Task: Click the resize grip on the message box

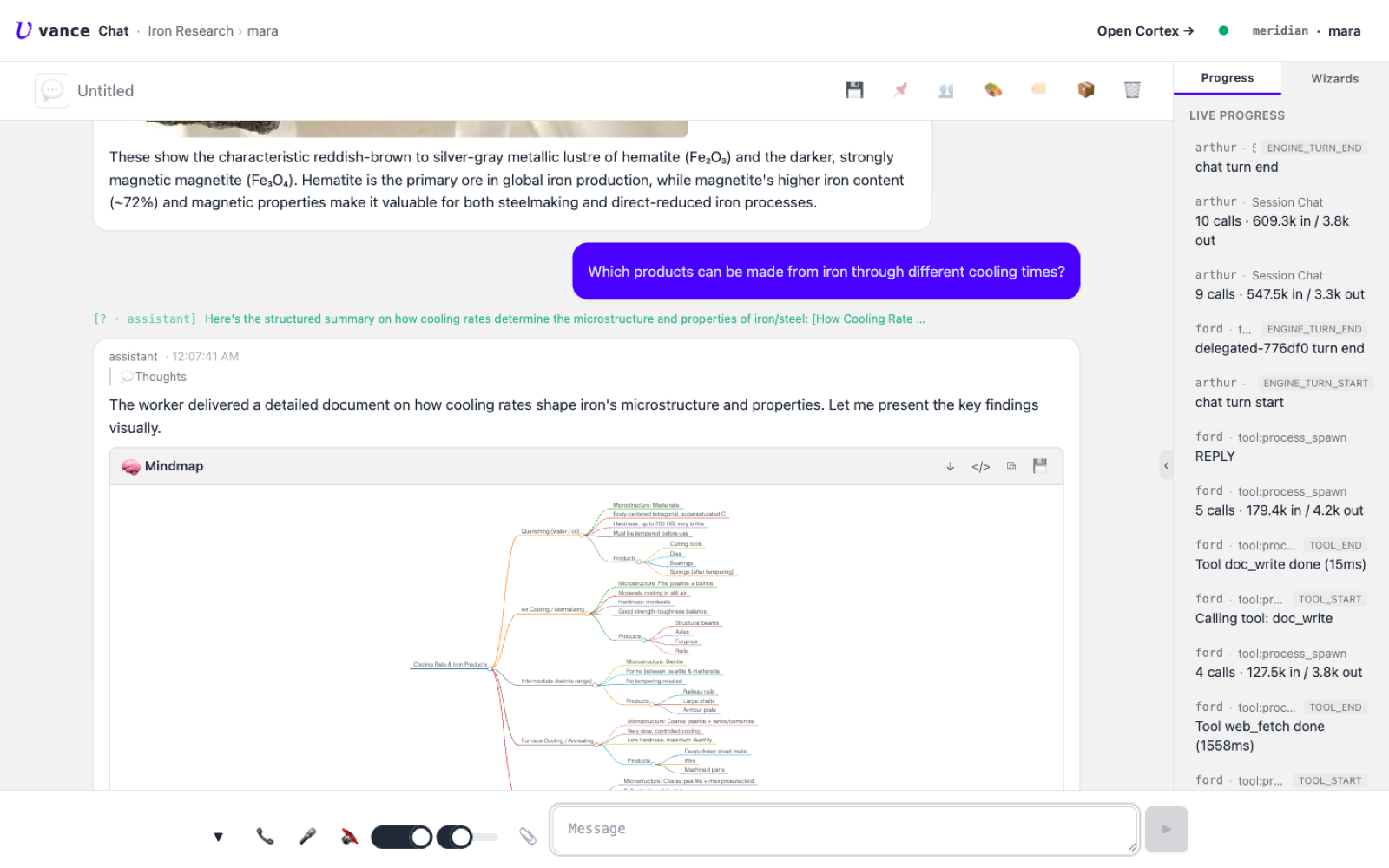Action: click(x=1132, y=847)
